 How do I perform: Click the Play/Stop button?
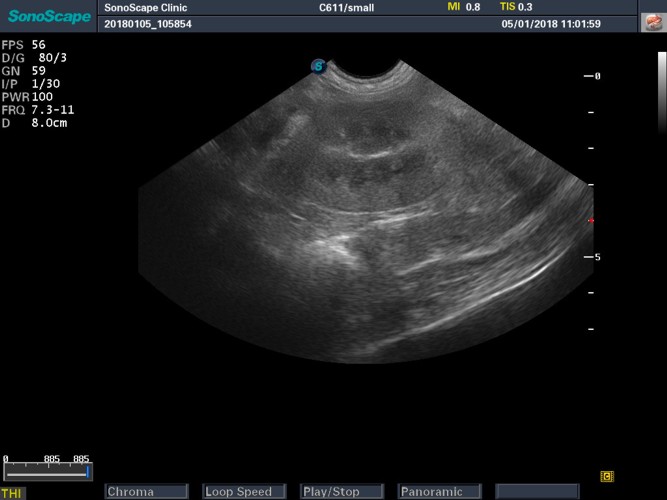tap(342, 491)
